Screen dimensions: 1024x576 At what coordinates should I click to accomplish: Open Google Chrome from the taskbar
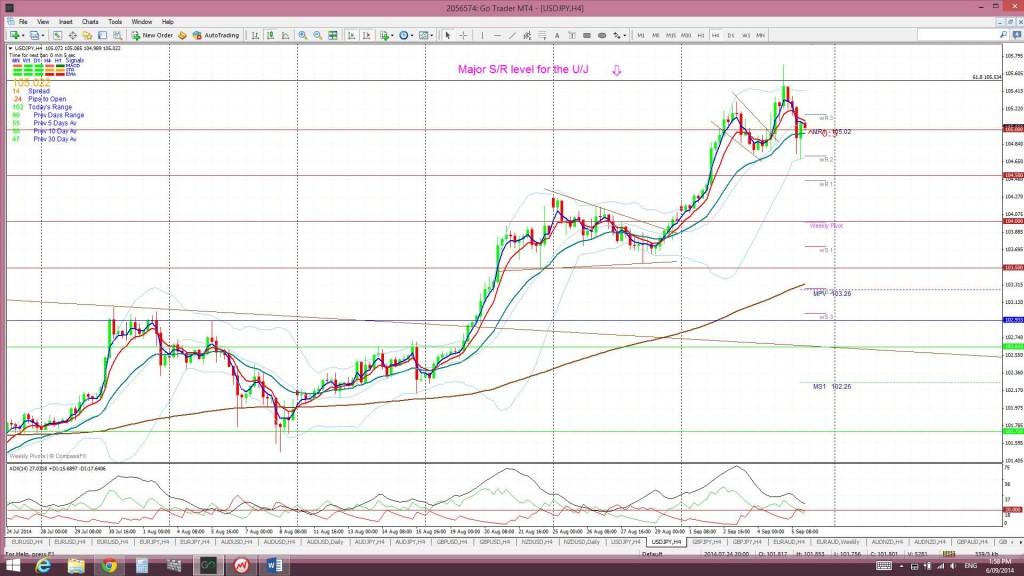108,565
